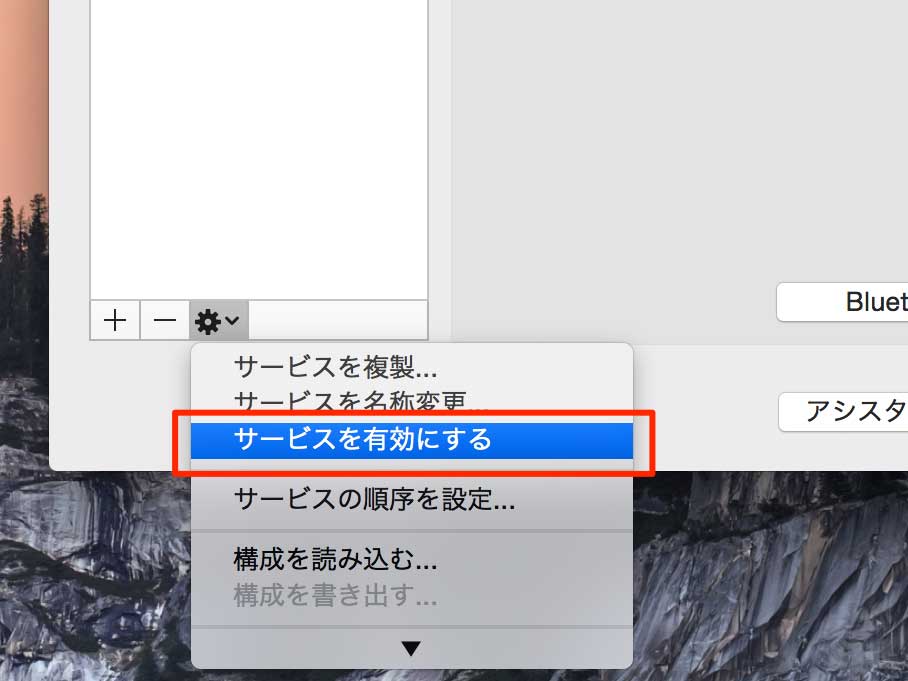This screenshot has width=908, height=681.
Task: Open the gear action menu
Action: [x=218, y=320]
